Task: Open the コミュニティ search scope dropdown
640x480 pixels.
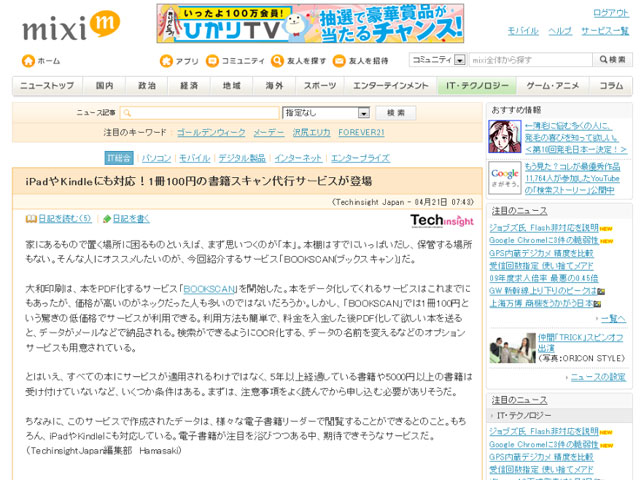Action: (438, 60)
